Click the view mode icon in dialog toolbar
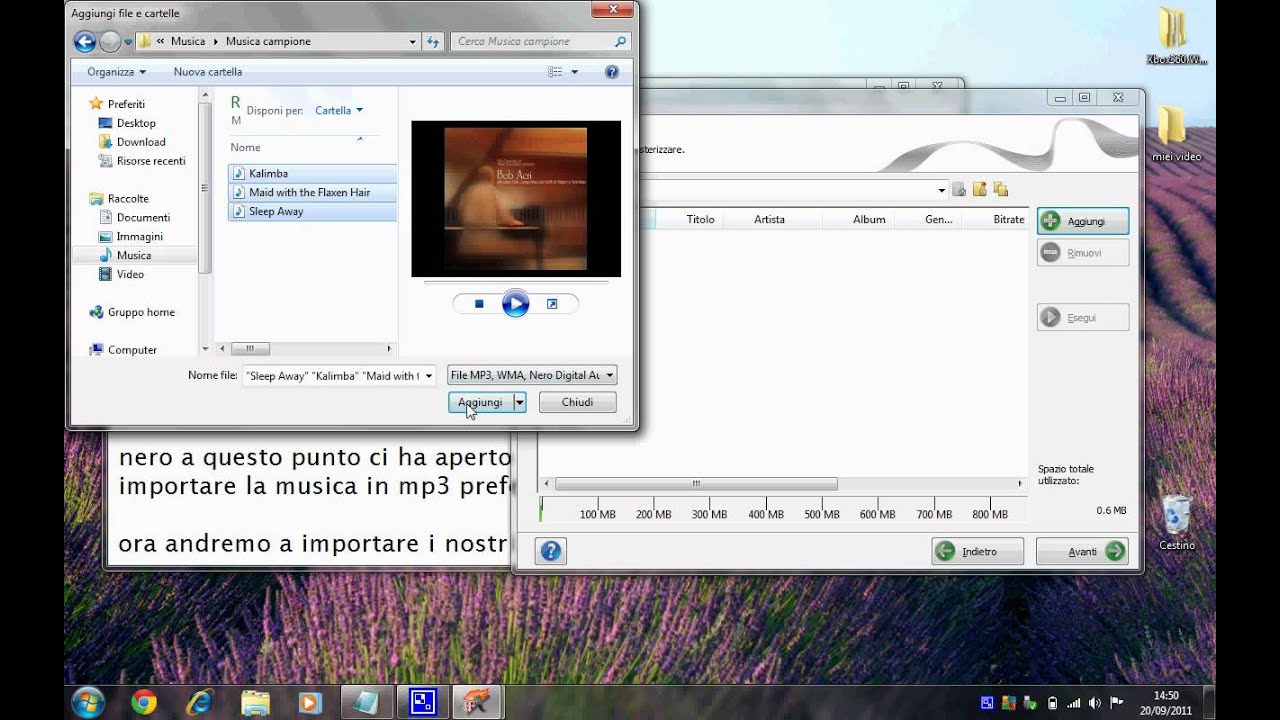The height and width of the screenshot is (720, 1280). click(555, 72)
